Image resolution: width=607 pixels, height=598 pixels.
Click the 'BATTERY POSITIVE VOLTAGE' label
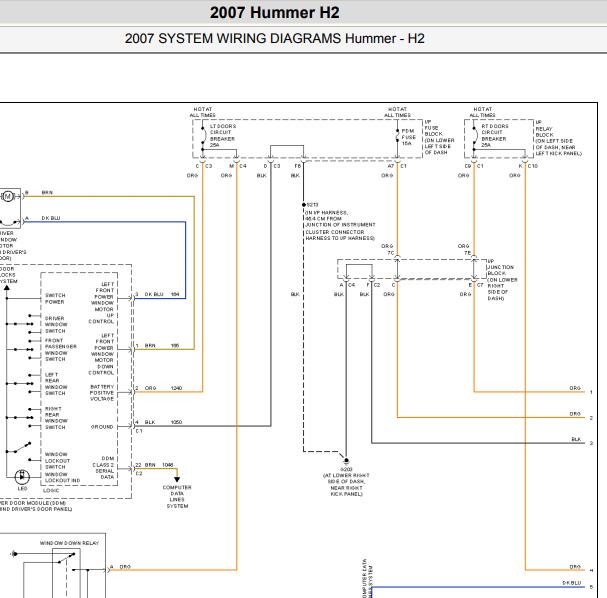point(102,392)
